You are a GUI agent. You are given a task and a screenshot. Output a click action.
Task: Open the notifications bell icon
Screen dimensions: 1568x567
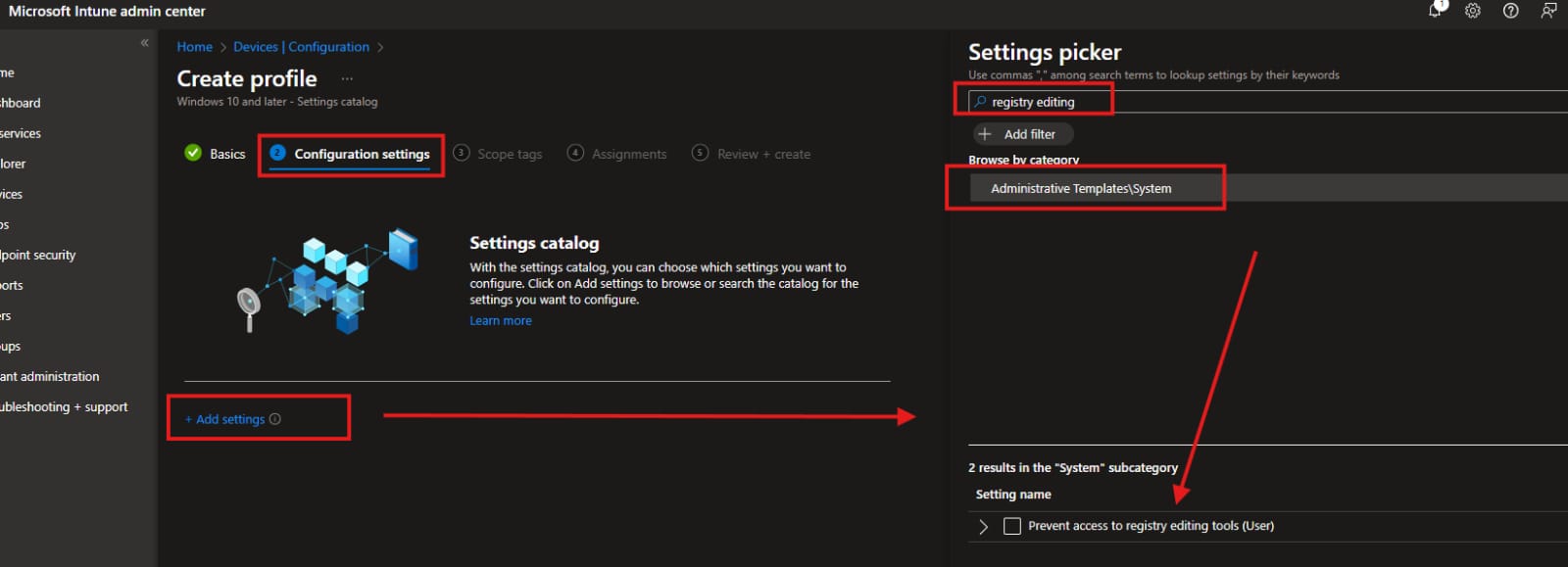click(1437, 10)
